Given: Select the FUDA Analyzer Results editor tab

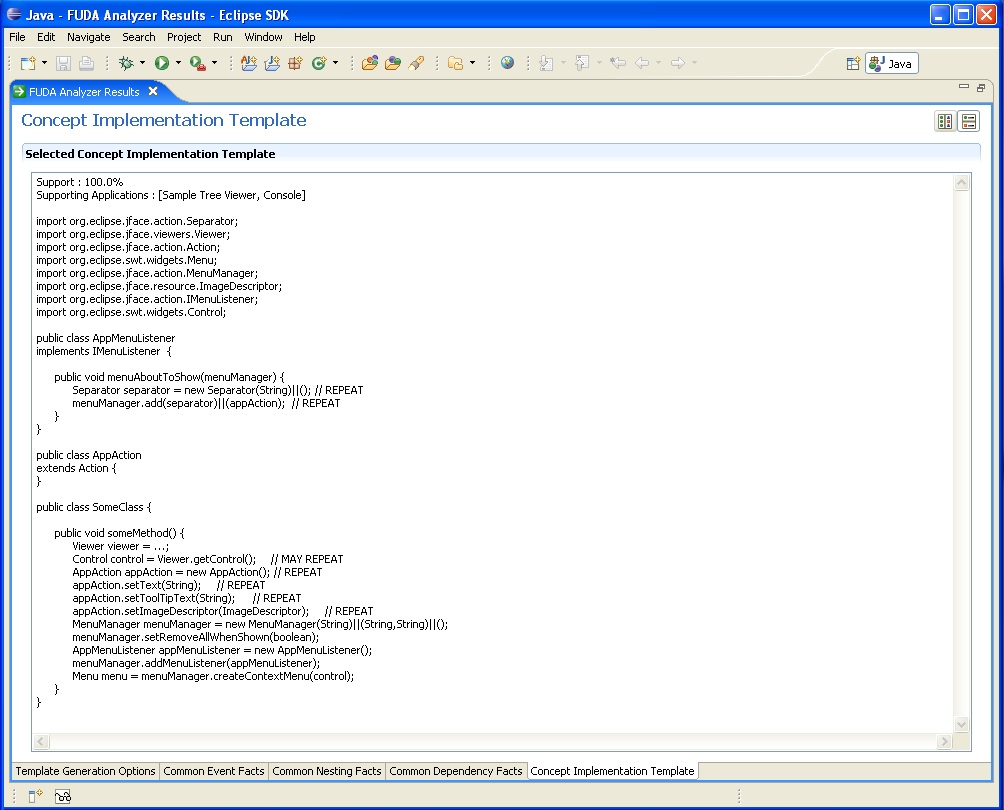Looking at the screenshot, I should click(x=83, y=92).
